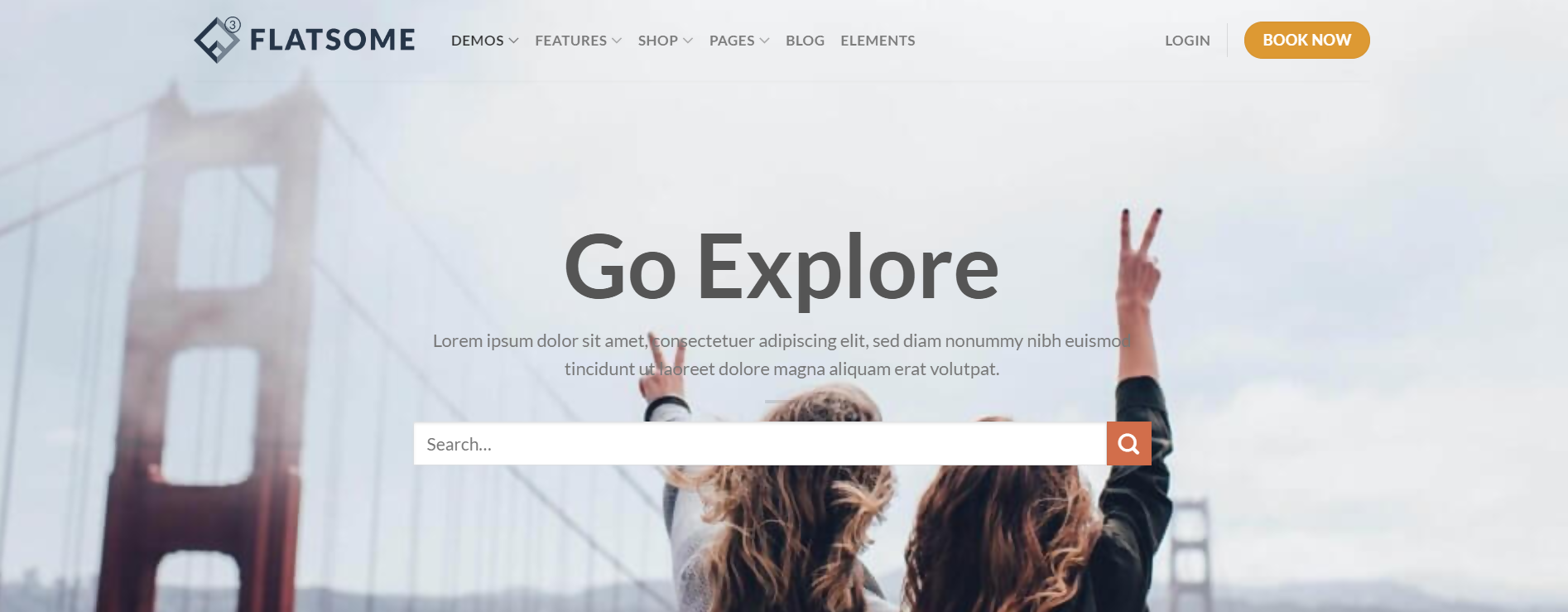Go to the BLOG page
The height and width of the screenshot is (612, 1568).
click(805, 41)
